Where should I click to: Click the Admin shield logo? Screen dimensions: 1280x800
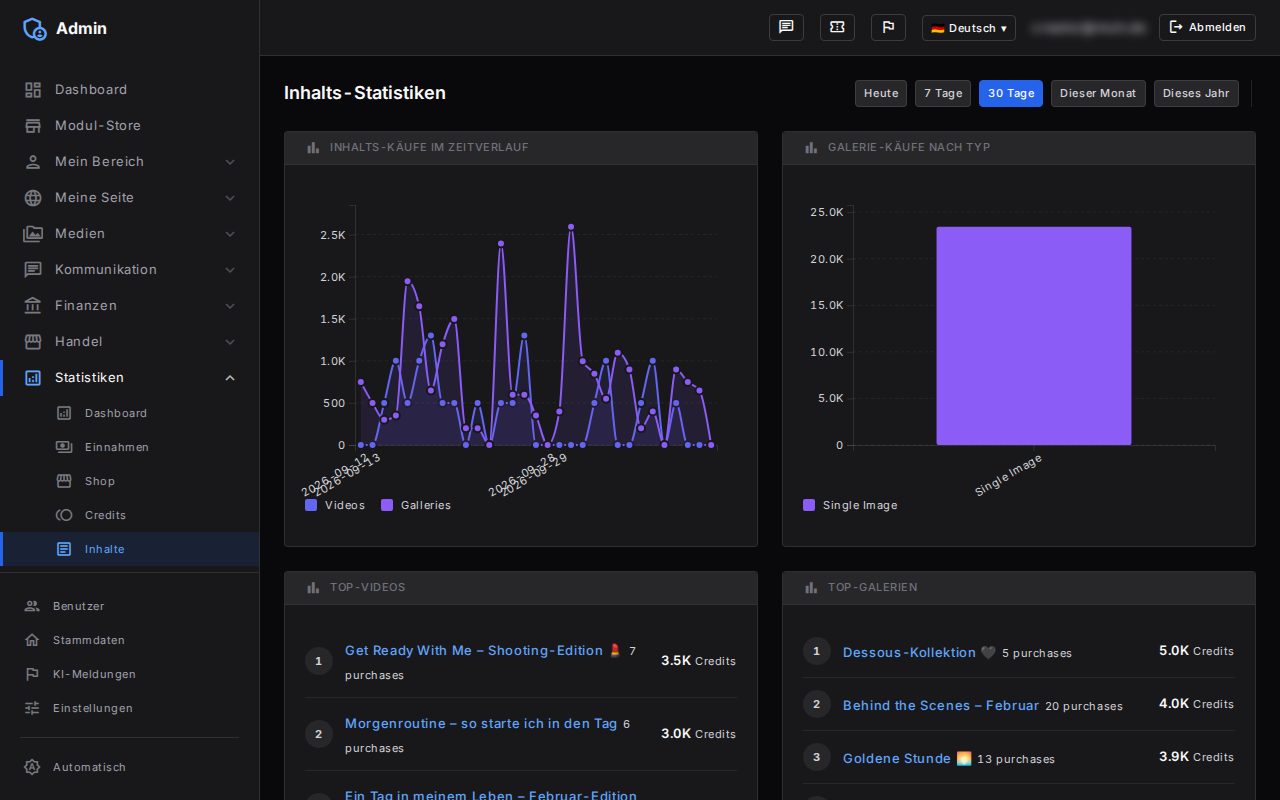click(34, 28)
